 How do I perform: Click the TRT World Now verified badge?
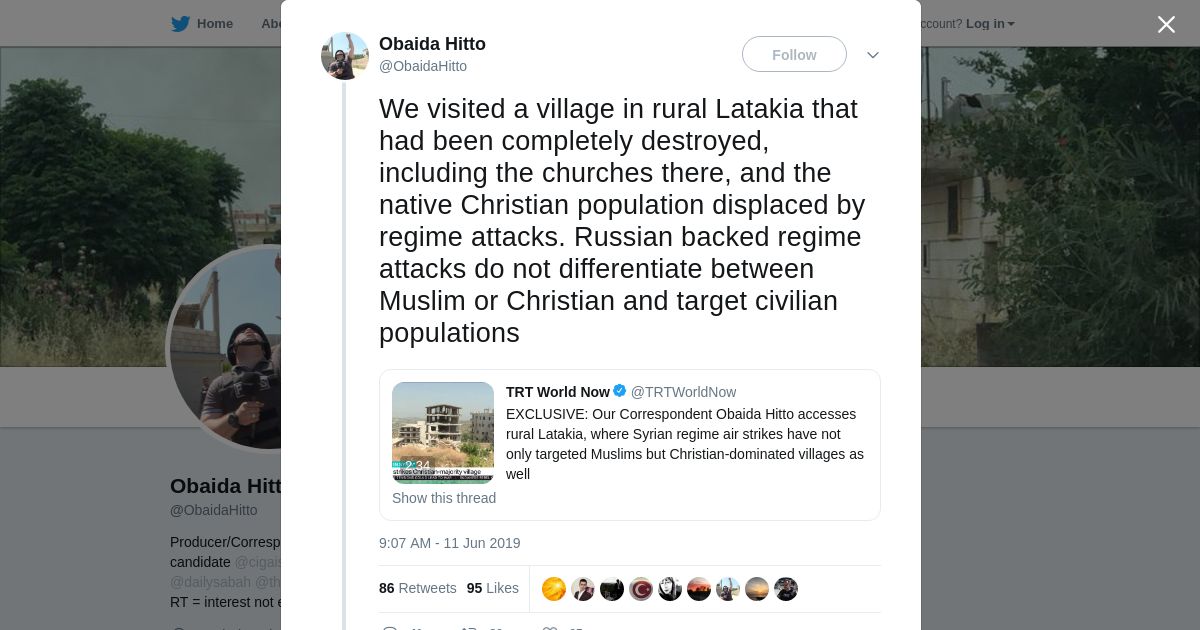click(620, 392)
